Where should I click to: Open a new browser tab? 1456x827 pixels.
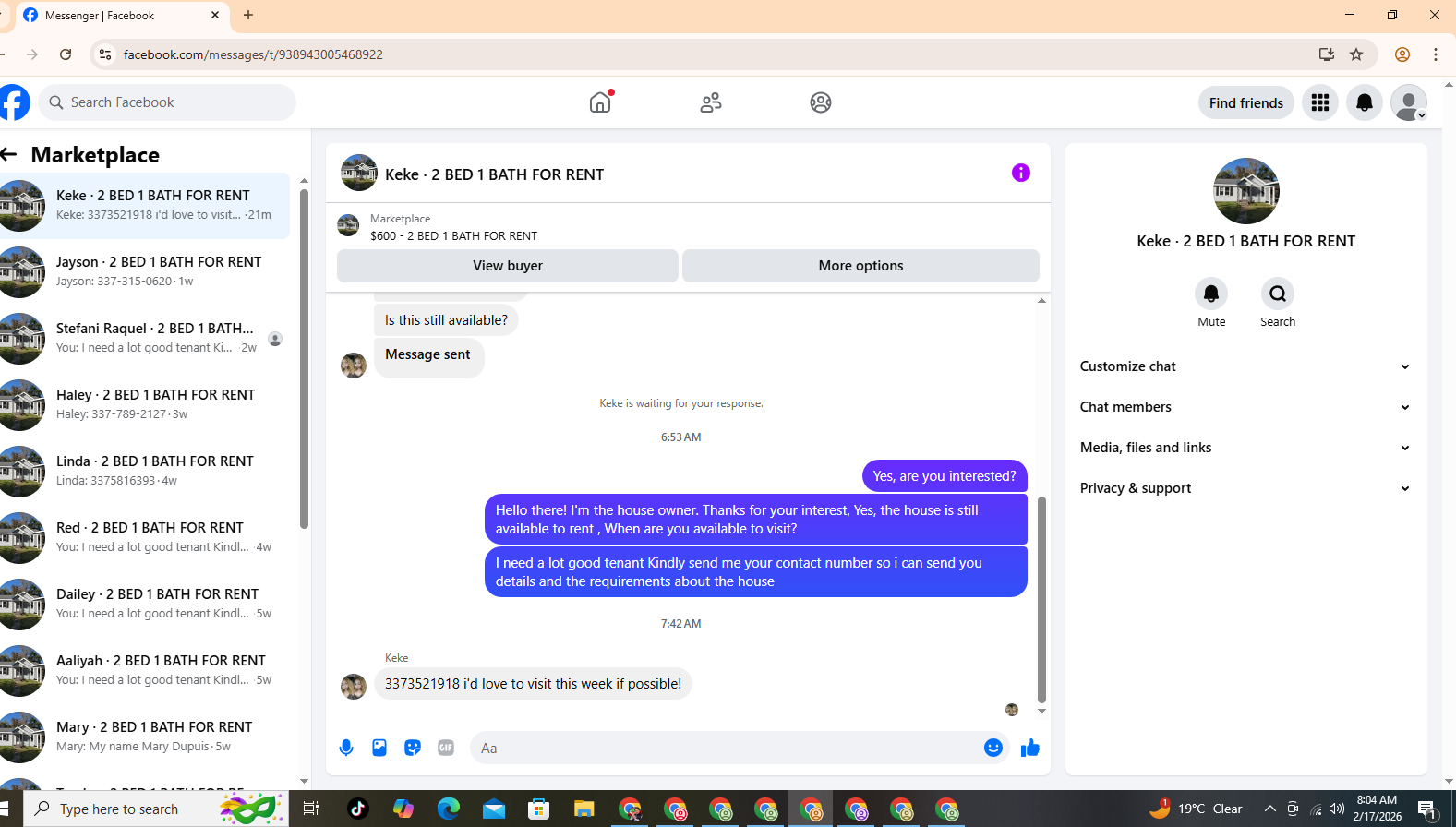point(248,16)
